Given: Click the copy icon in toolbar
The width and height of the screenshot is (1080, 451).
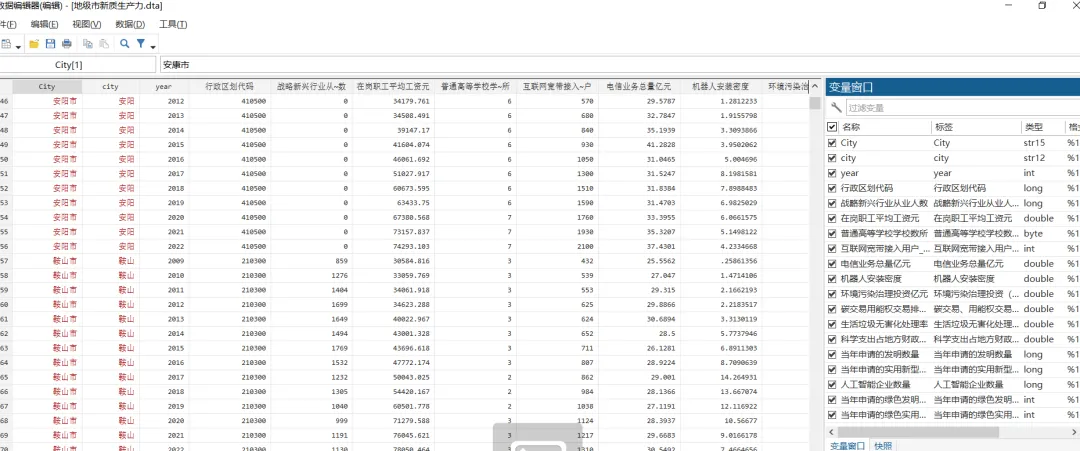Looking at the screenshot, I should (87, 44).
